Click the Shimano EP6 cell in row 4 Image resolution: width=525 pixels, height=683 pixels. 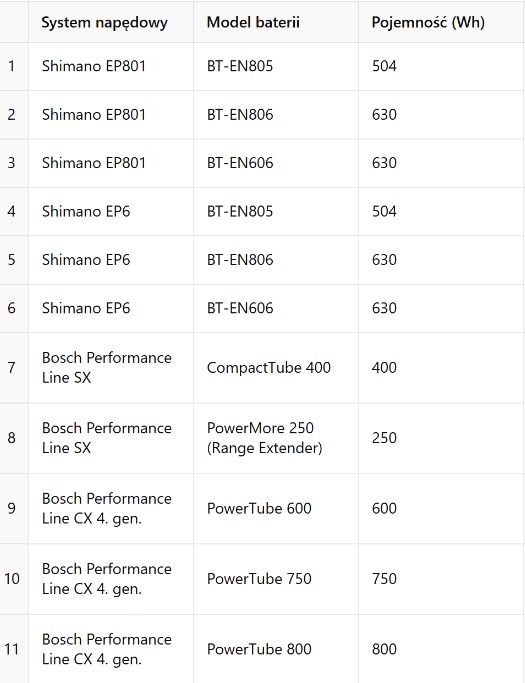pos(111,212)
